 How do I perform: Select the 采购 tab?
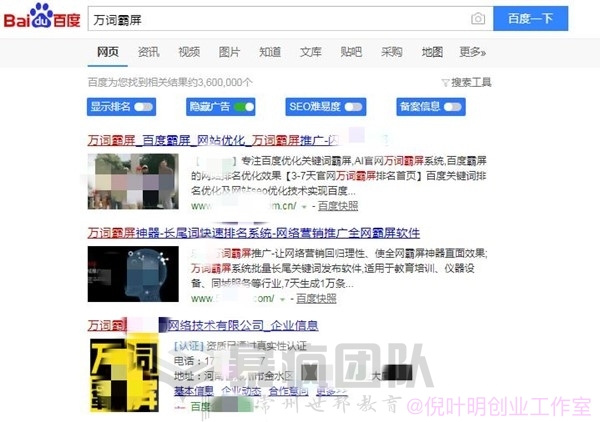(x=391, y=52)
